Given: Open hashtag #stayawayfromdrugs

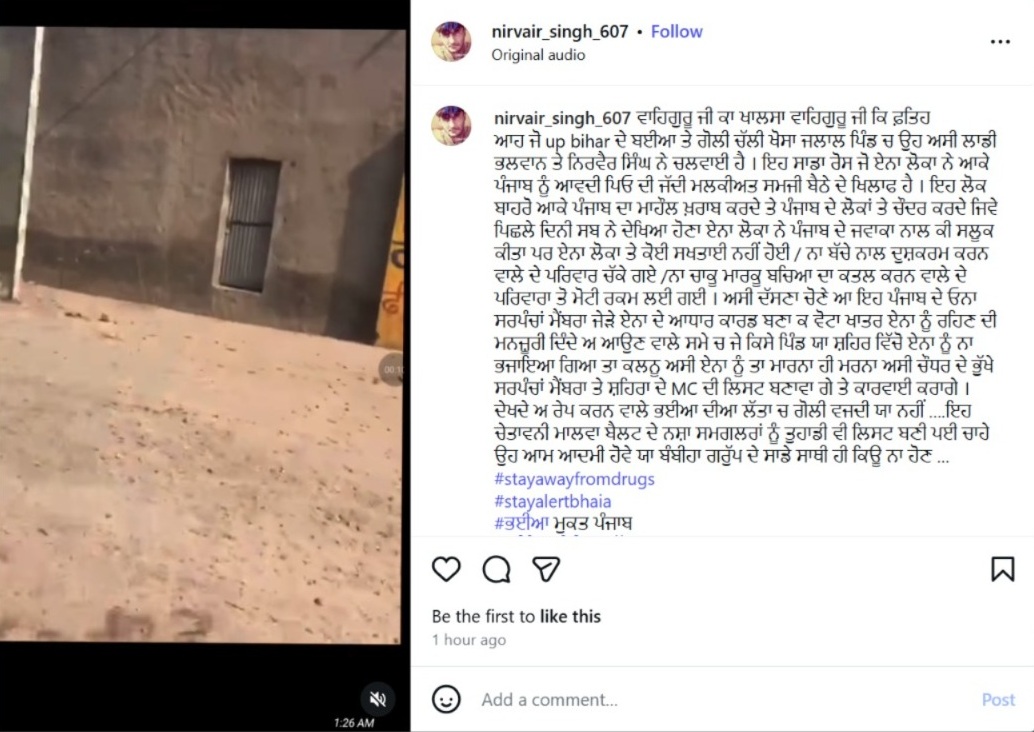Looking at the screenshot, I should [x=574, y=479].
